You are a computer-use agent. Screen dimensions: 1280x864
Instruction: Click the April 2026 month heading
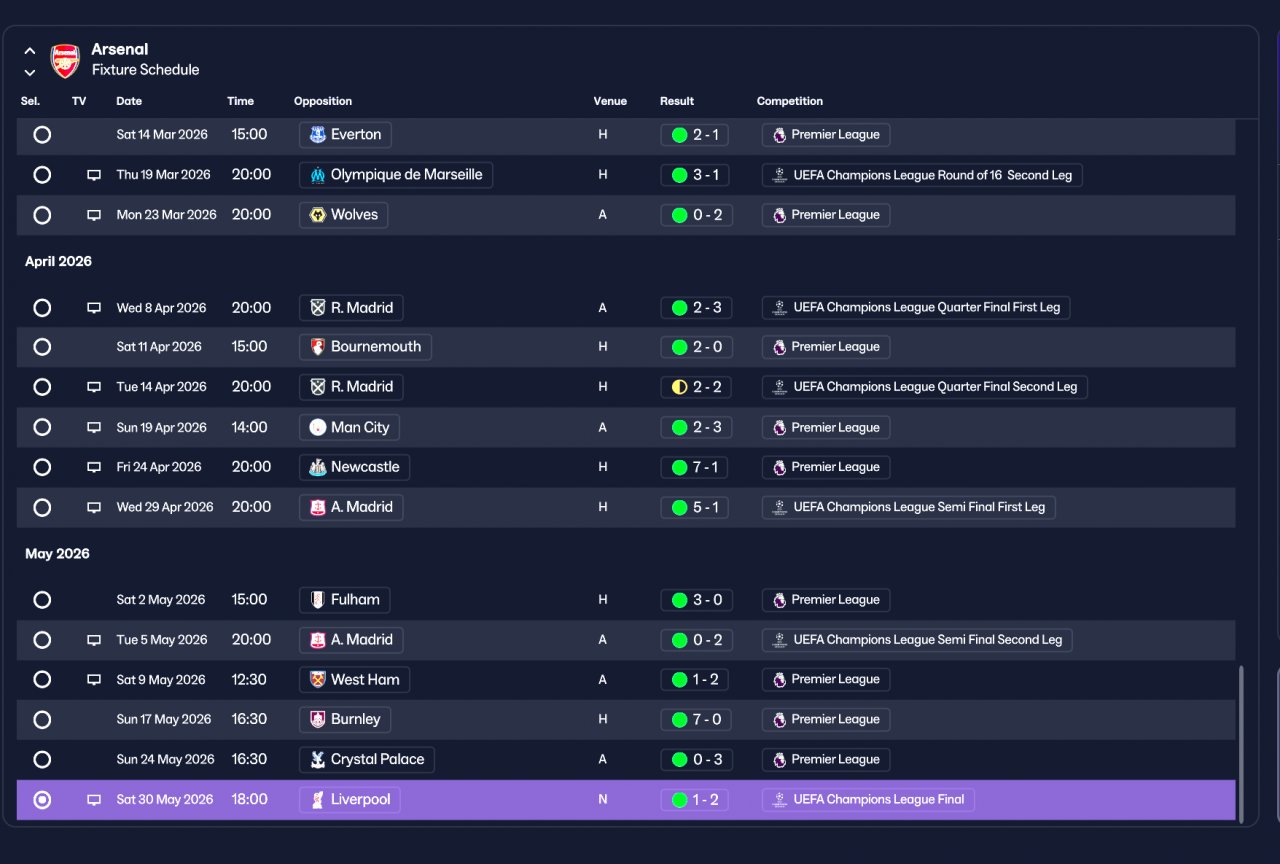click(58, 261)
